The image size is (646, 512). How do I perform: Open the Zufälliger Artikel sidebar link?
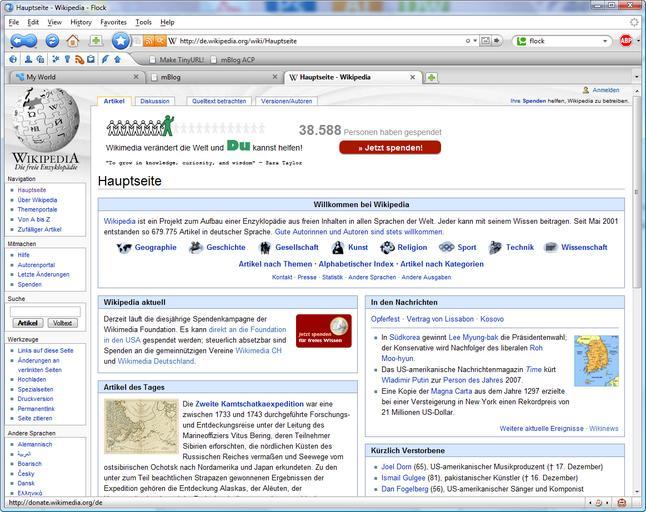tap(39, 229)
